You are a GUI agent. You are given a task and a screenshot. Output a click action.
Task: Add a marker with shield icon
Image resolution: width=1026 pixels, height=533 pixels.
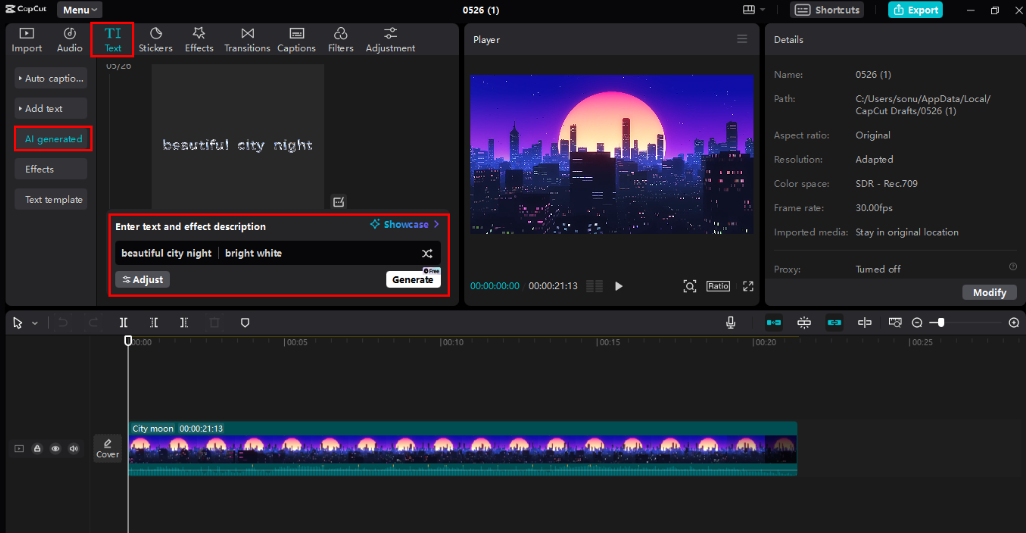point(245,322)
